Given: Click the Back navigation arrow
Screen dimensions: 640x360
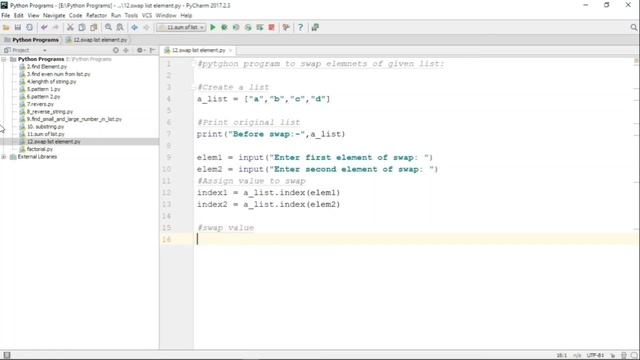Looking at the screenshot, I should click(x=134, y=27).
